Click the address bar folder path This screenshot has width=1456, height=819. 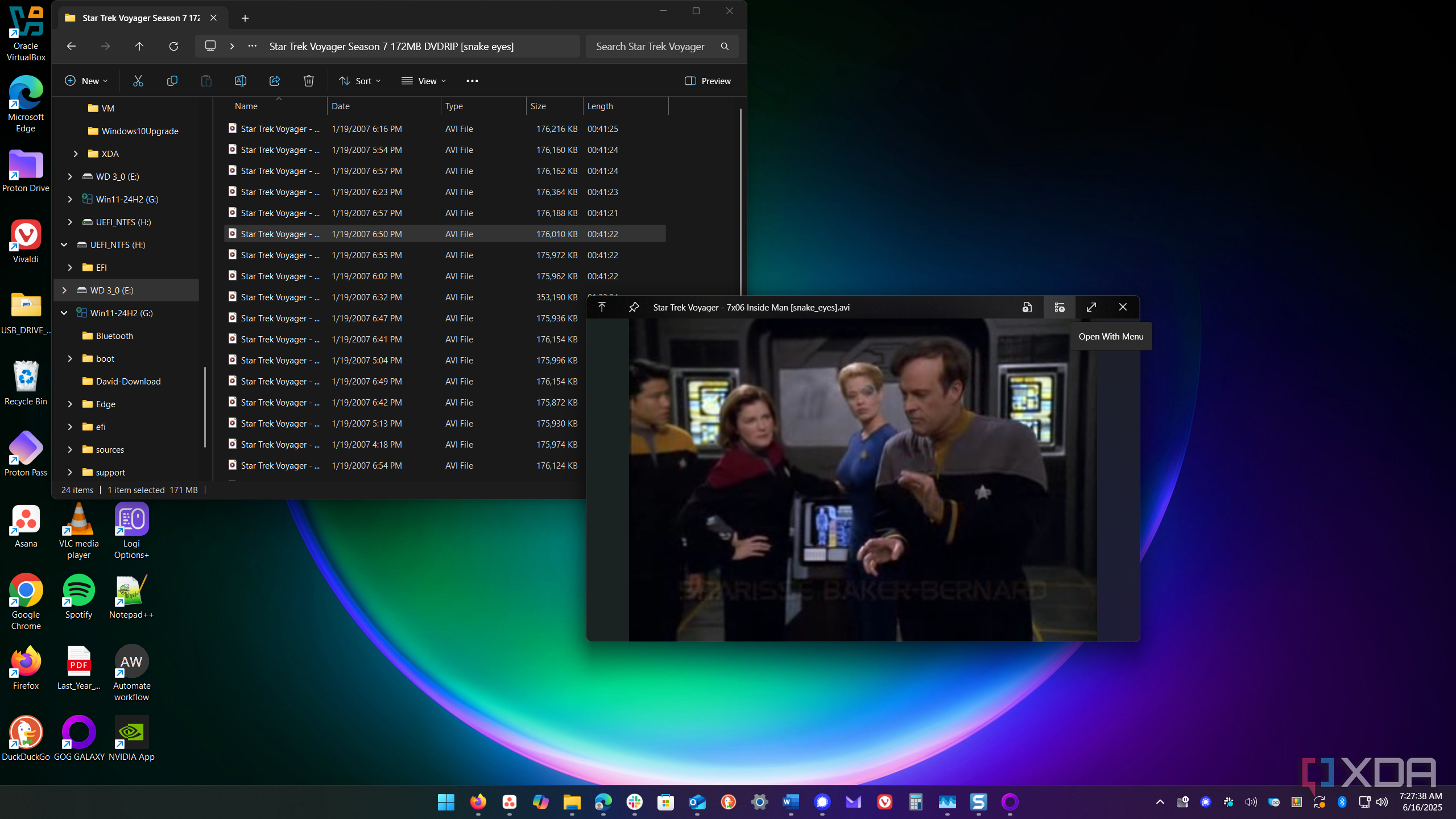pos(391,46)
